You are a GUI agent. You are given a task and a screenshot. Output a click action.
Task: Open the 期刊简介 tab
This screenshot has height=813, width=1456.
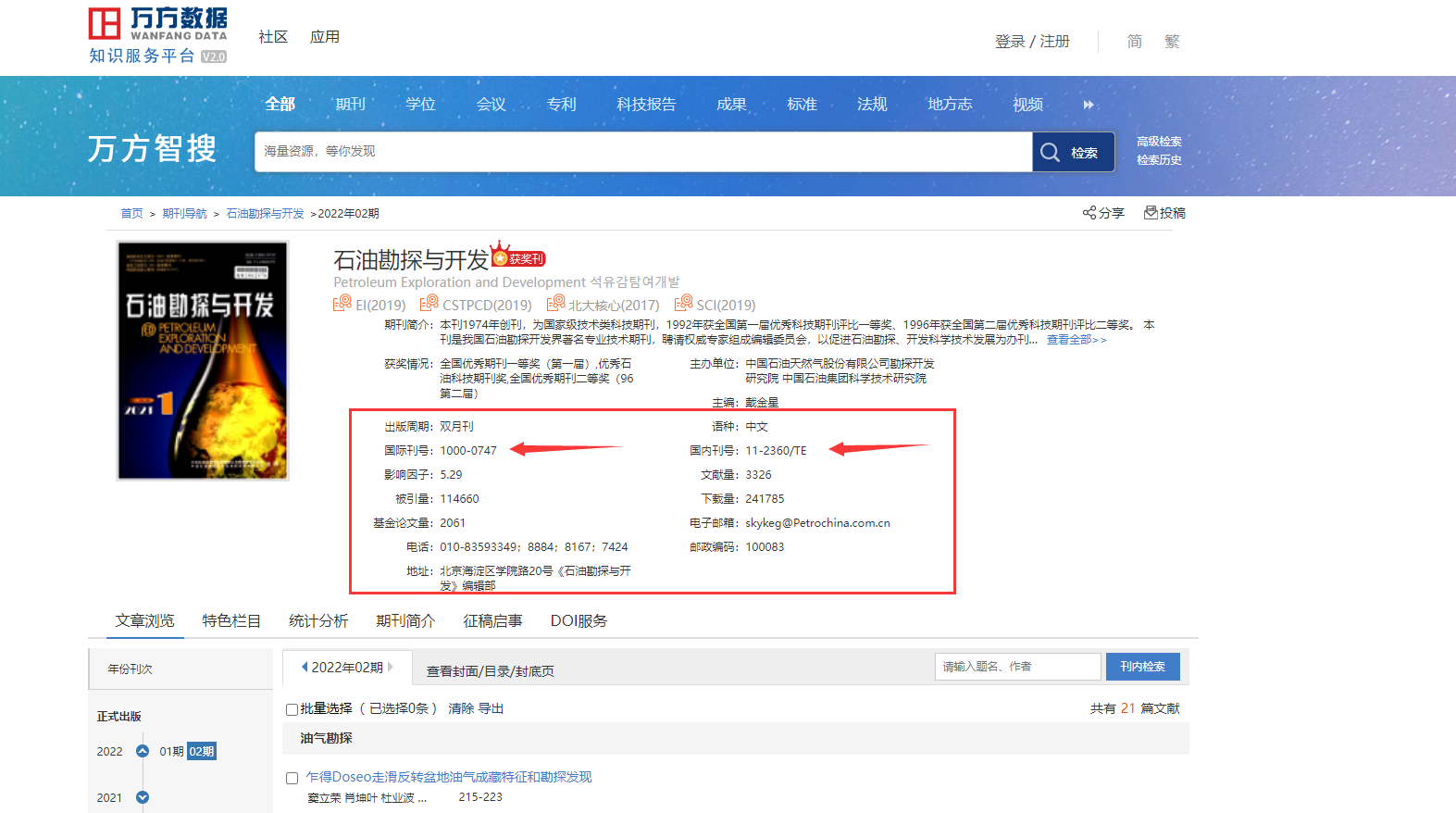tap(405, 620)
